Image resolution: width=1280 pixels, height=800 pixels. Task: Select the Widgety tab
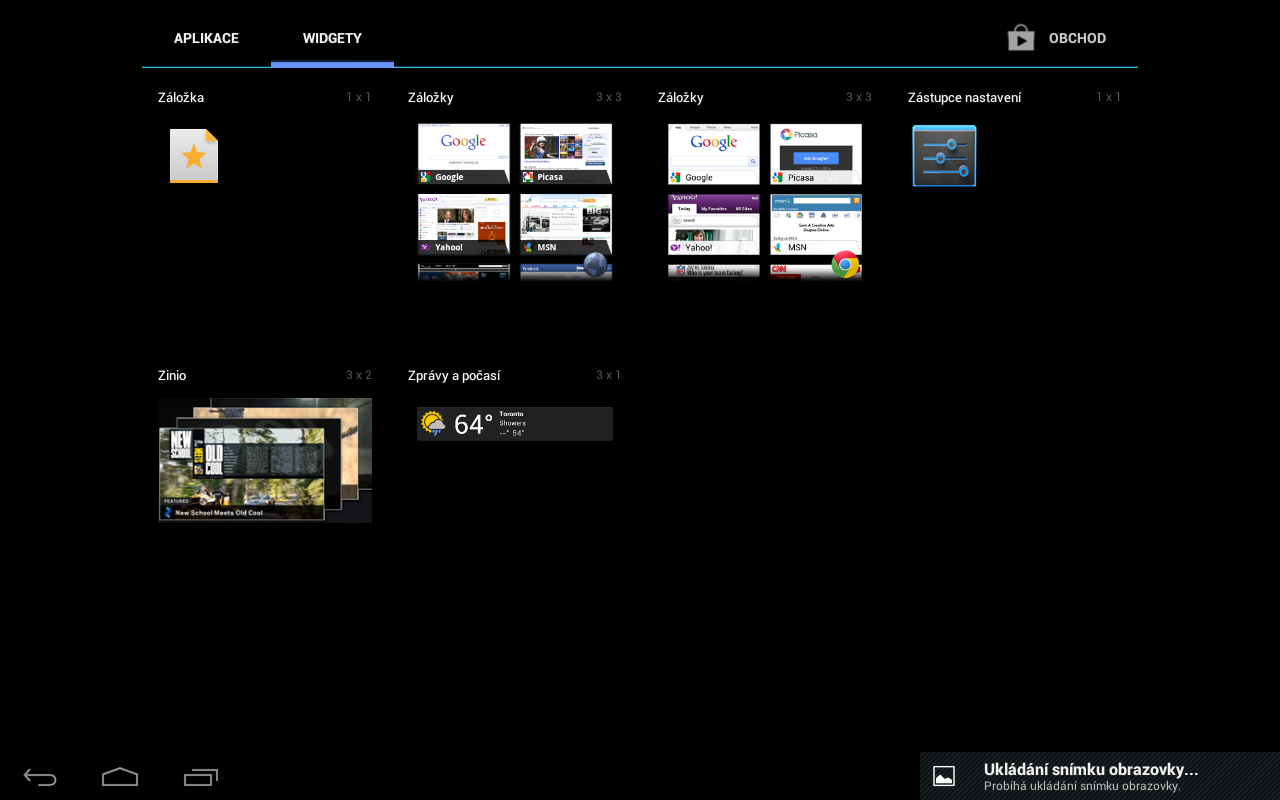[332, 38]
